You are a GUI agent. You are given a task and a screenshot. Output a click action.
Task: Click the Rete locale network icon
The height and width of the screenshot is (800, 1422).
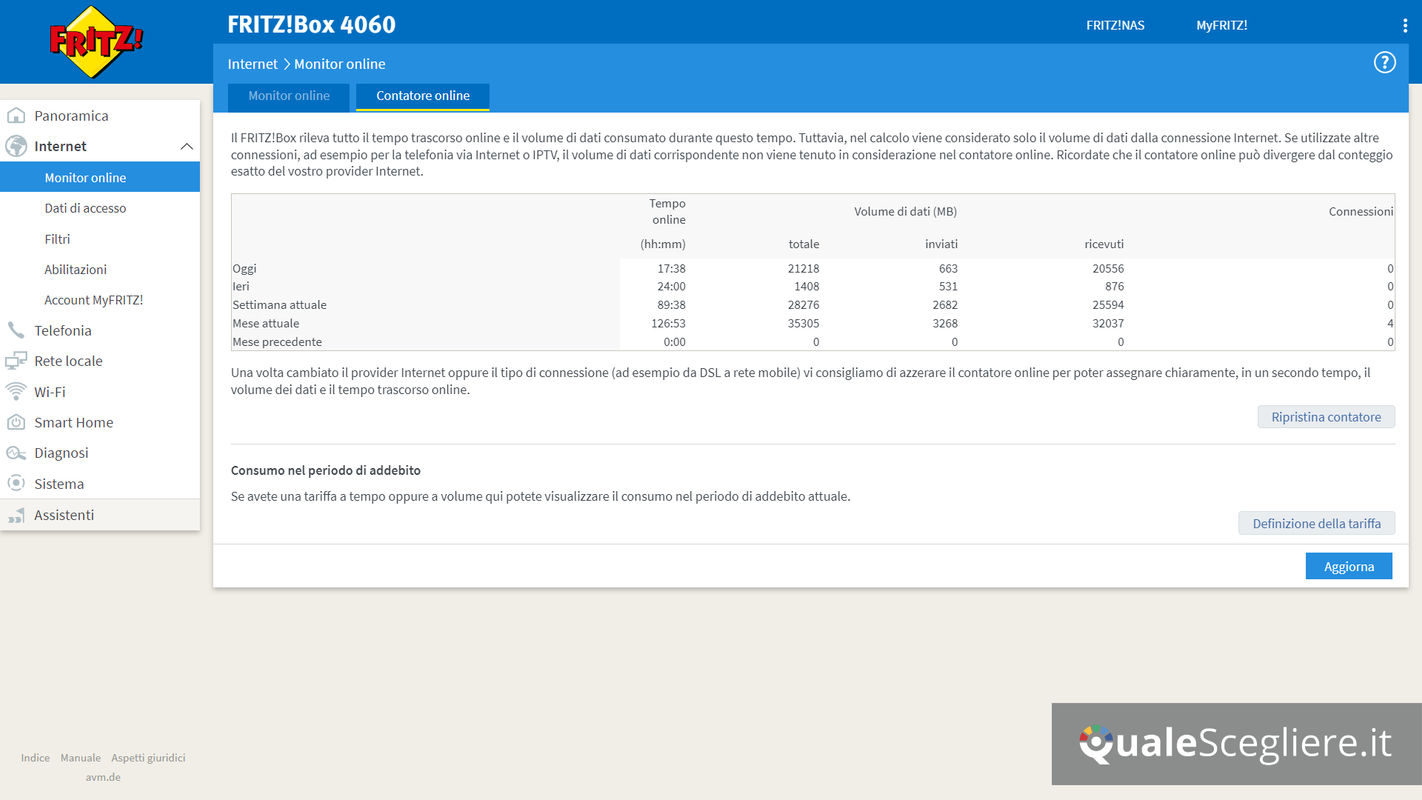point(16,361)
